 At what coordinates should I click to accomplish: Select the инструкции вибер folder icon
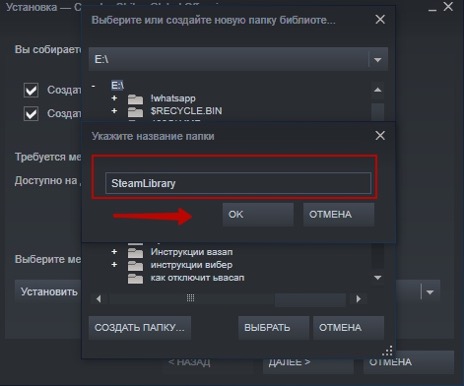[x=135, y=266]
